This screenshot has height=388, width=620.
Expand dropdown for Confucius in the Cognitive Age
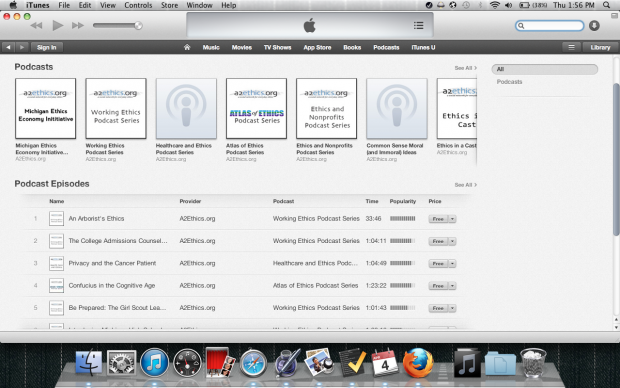click(452, 286)
